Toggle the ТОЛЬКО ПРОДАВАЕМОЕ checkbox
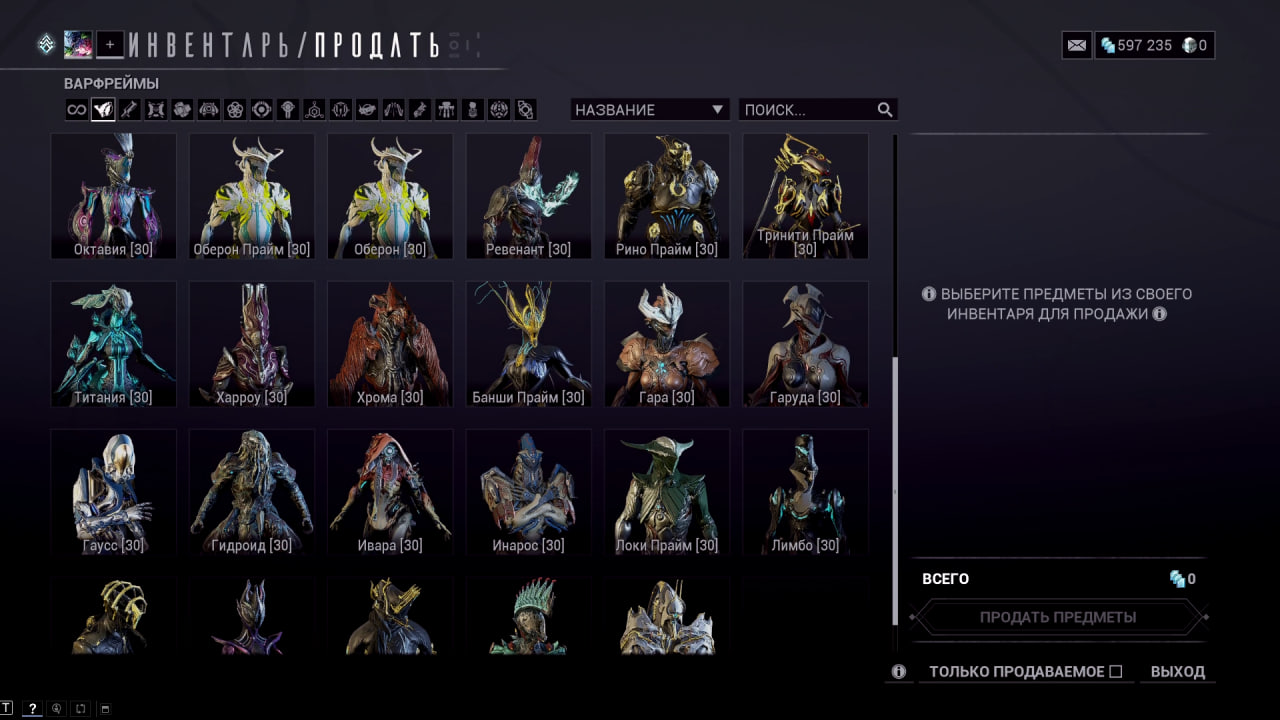Screen dimensions: 1280x720 (1116, 672)
